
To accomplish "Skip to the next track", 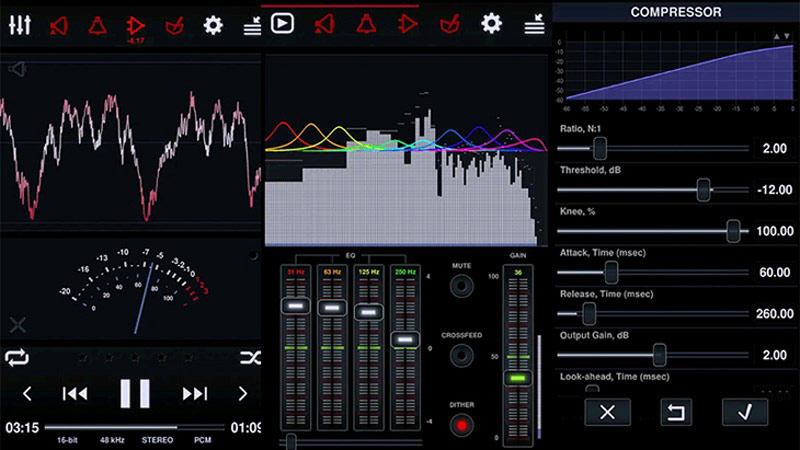I will [x=194, y=393].
